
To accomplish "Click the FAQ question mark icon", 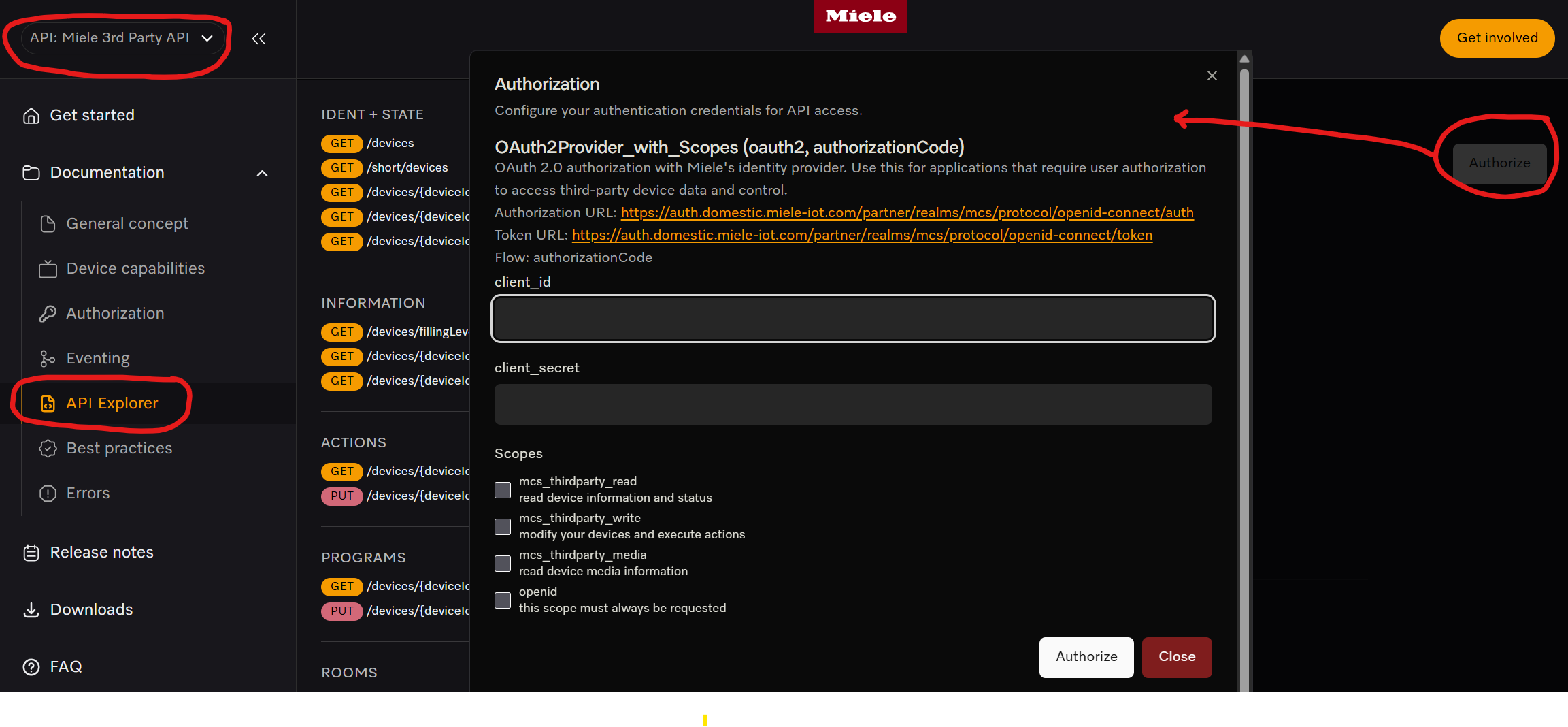I will (x=31, y=667).
